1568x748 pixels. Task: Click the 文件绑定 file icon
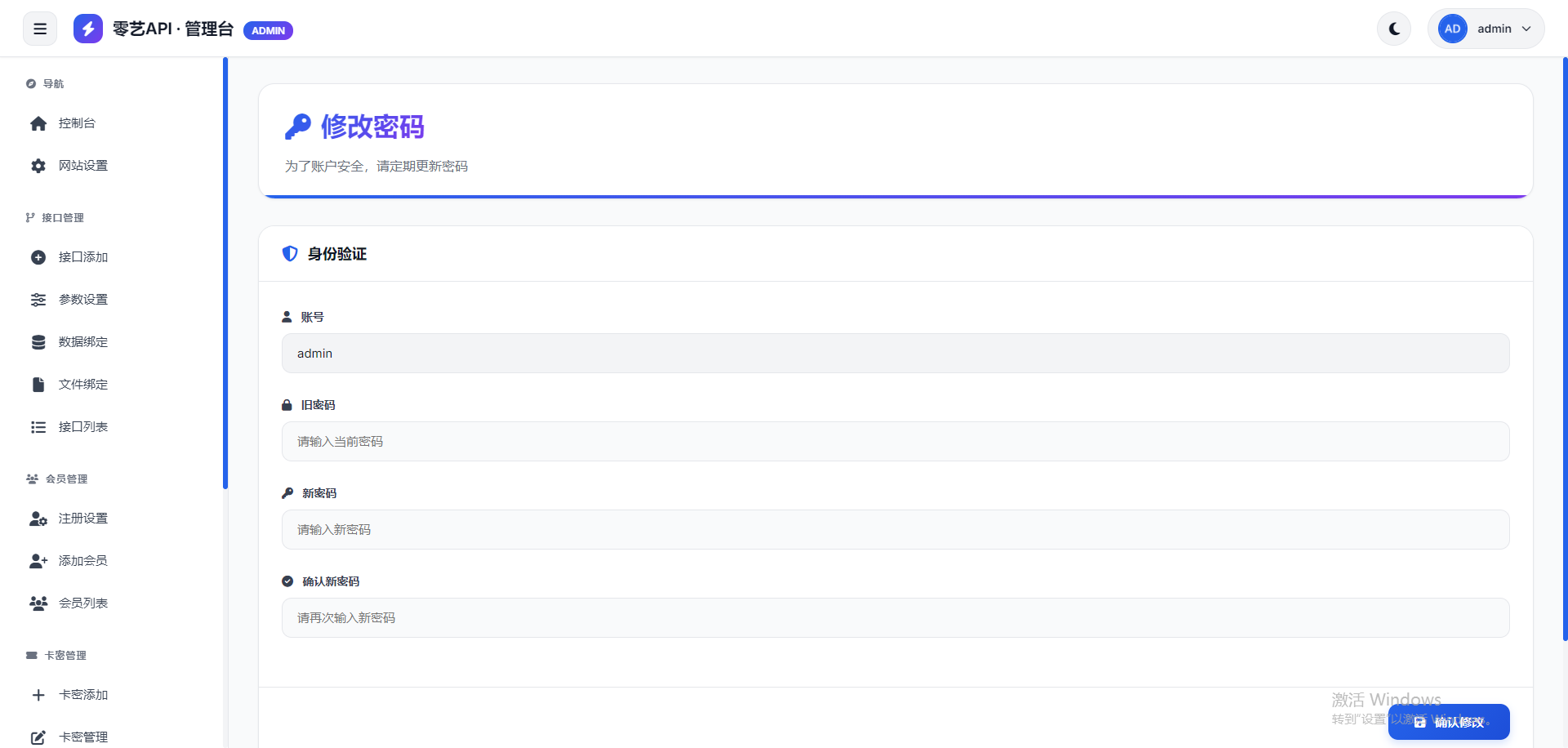38,385
